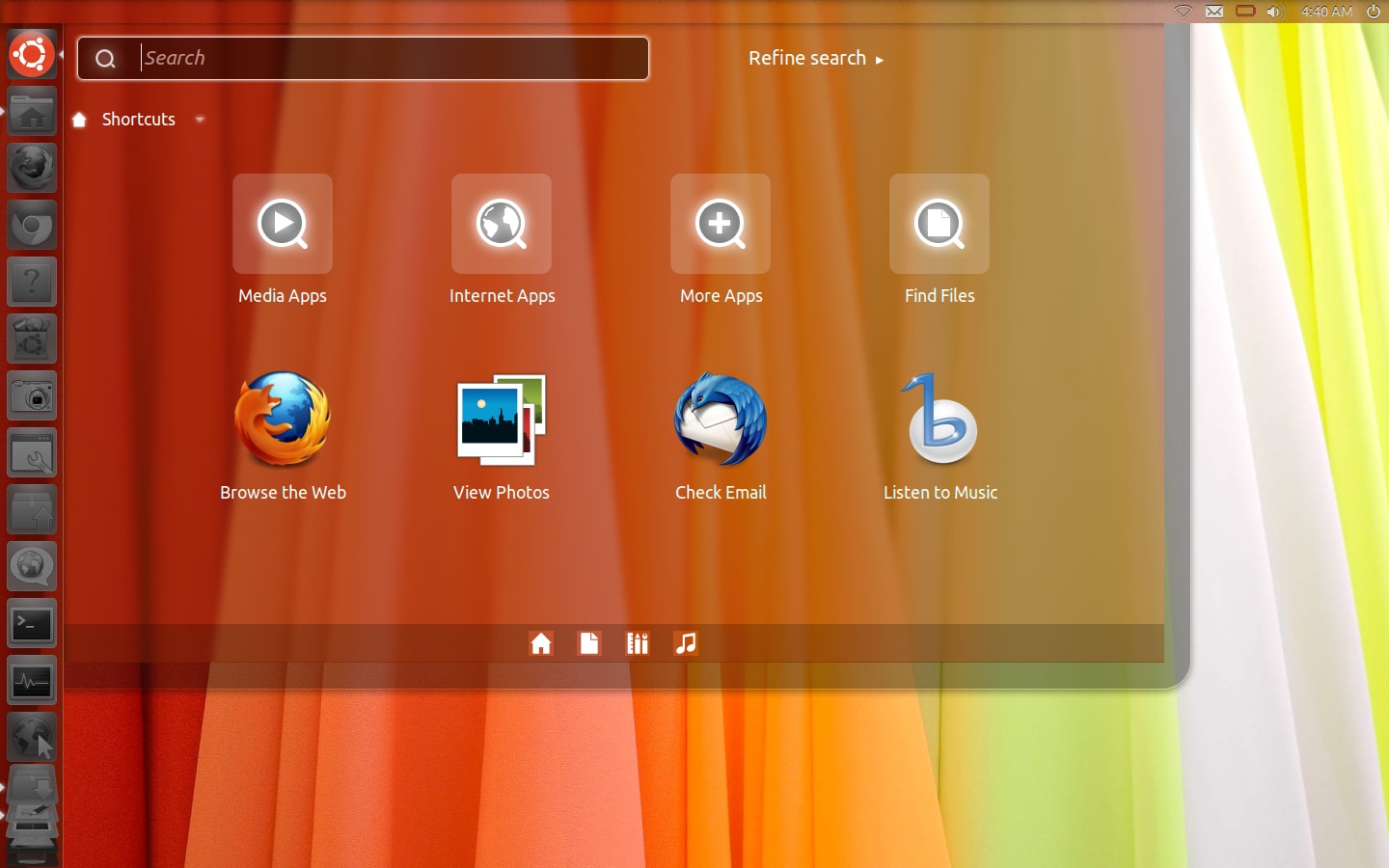Open the globe with cursor launcher icon
The height and width of the screenshot is (868, 1389).
pyautogui.click(x=32, y=738)
